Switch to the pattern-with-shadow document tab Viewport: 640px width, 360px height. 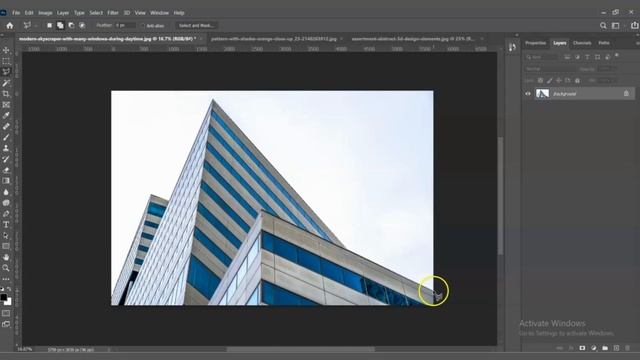point(274,39)
